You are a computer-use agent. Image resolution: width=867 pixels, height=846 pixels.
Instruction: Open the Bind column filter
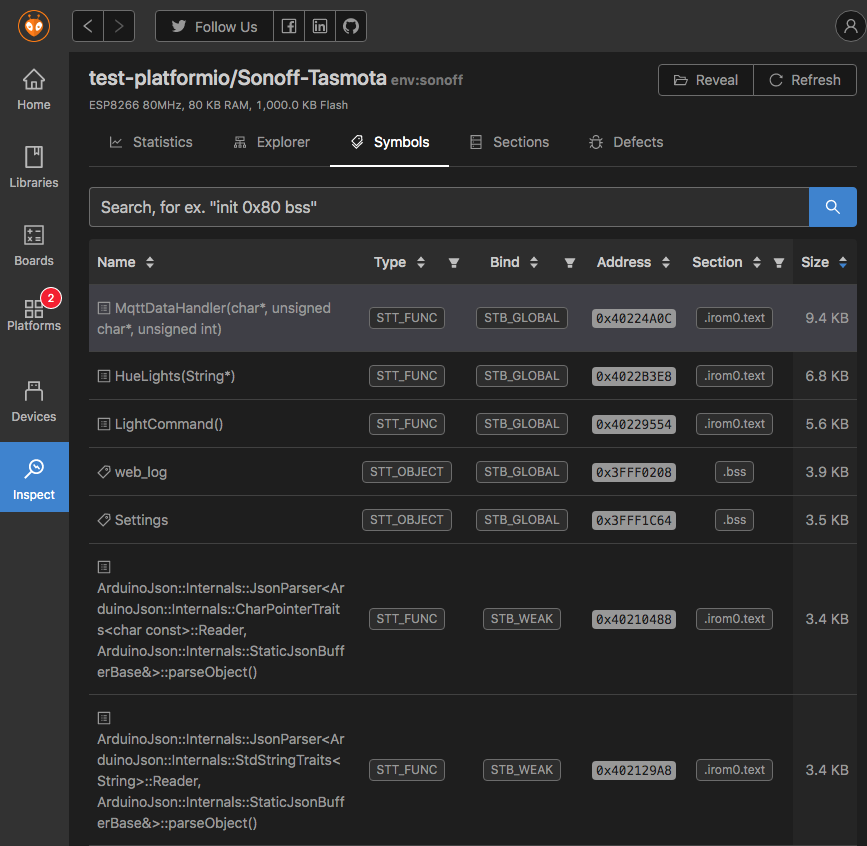(x=570, y=263)
